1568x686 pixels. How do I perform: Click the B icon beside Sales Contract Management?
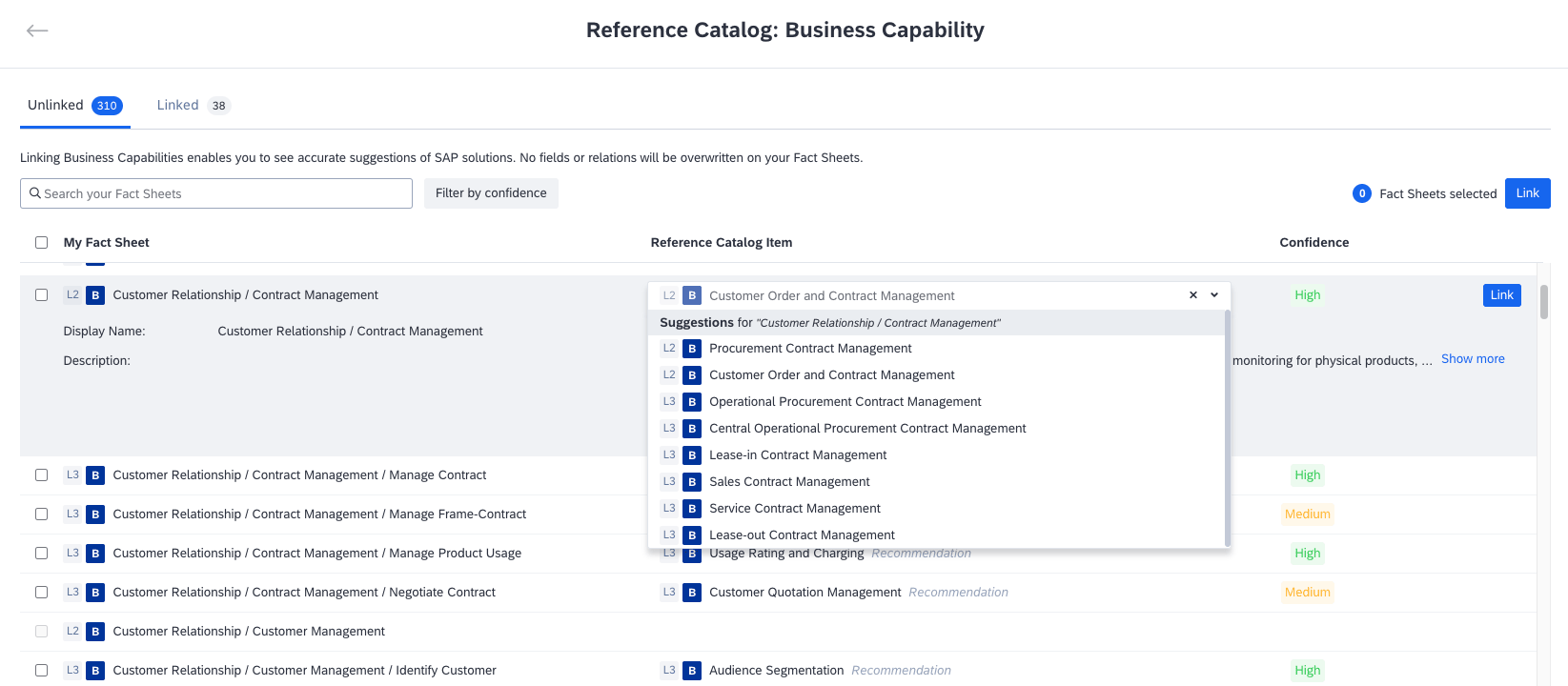click(x=692, y=482)
